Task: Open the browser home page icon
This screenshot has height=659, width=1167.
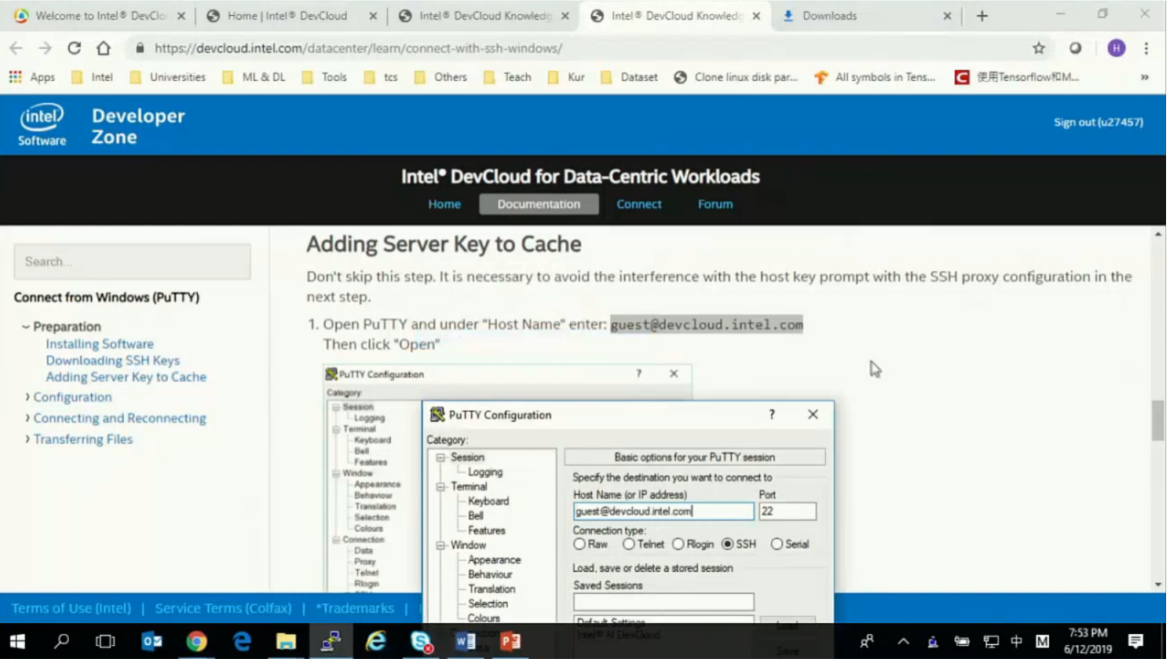Action: coord(103,48)
